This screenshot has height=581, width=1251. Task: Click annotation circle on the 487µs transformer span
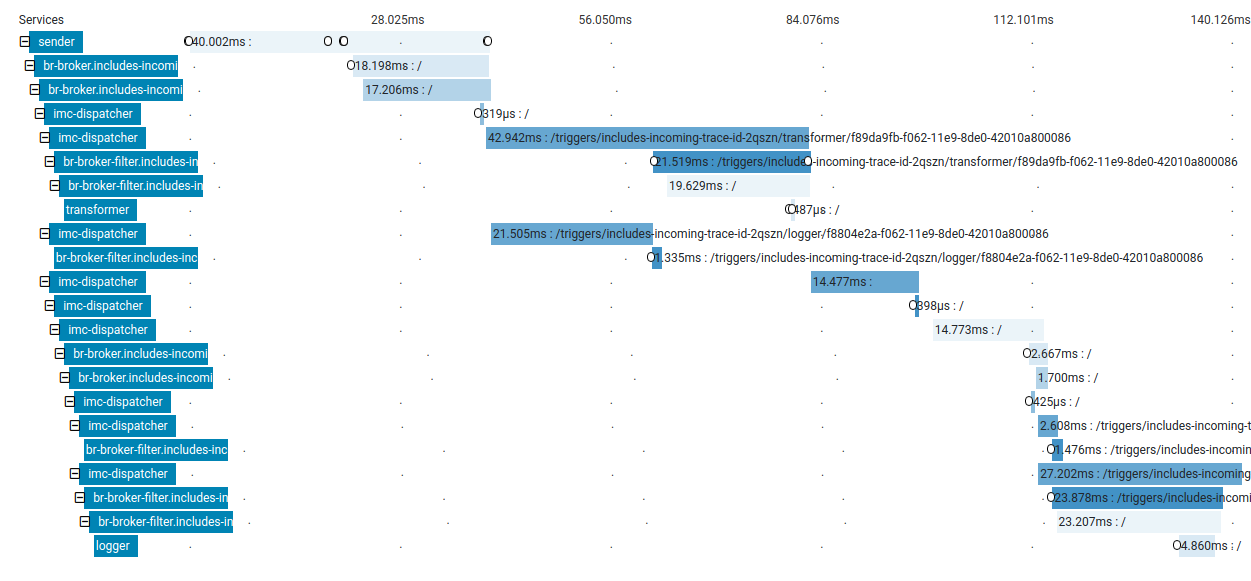click(x=790, y=210)
